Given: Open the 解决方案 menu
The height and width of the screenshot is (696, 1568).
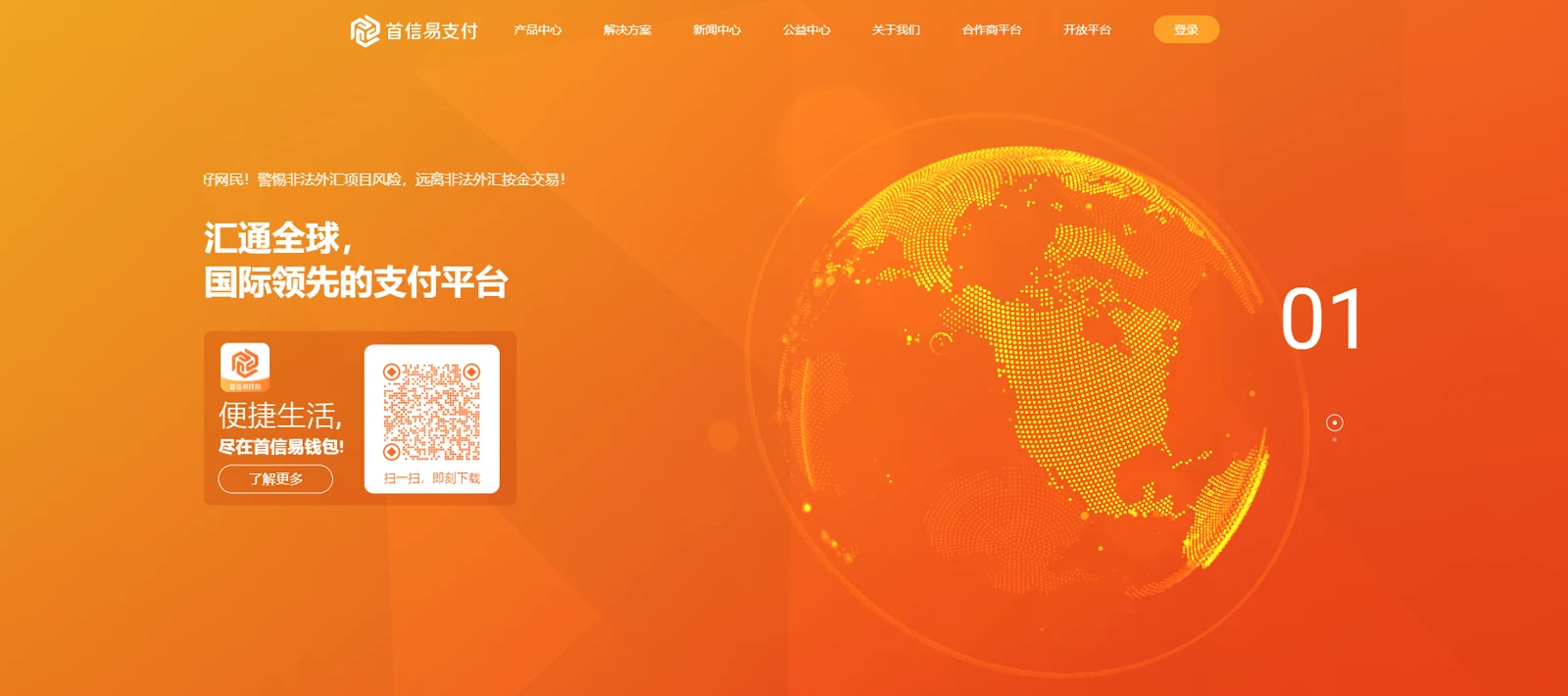Looking at the screenshot, I should click(x=627, y=30).
